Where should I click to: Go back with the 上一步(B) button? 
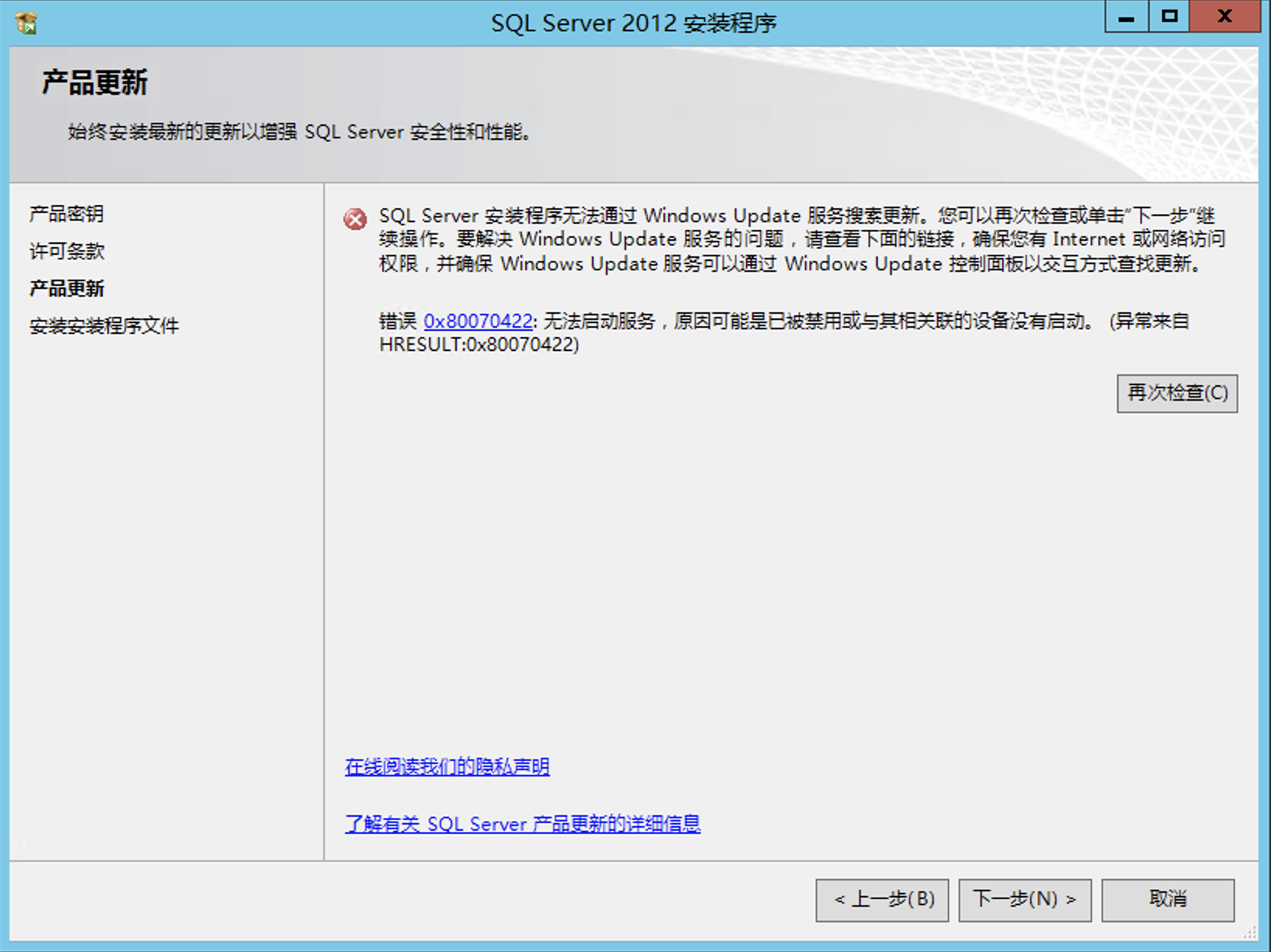(x=882, y=900)
